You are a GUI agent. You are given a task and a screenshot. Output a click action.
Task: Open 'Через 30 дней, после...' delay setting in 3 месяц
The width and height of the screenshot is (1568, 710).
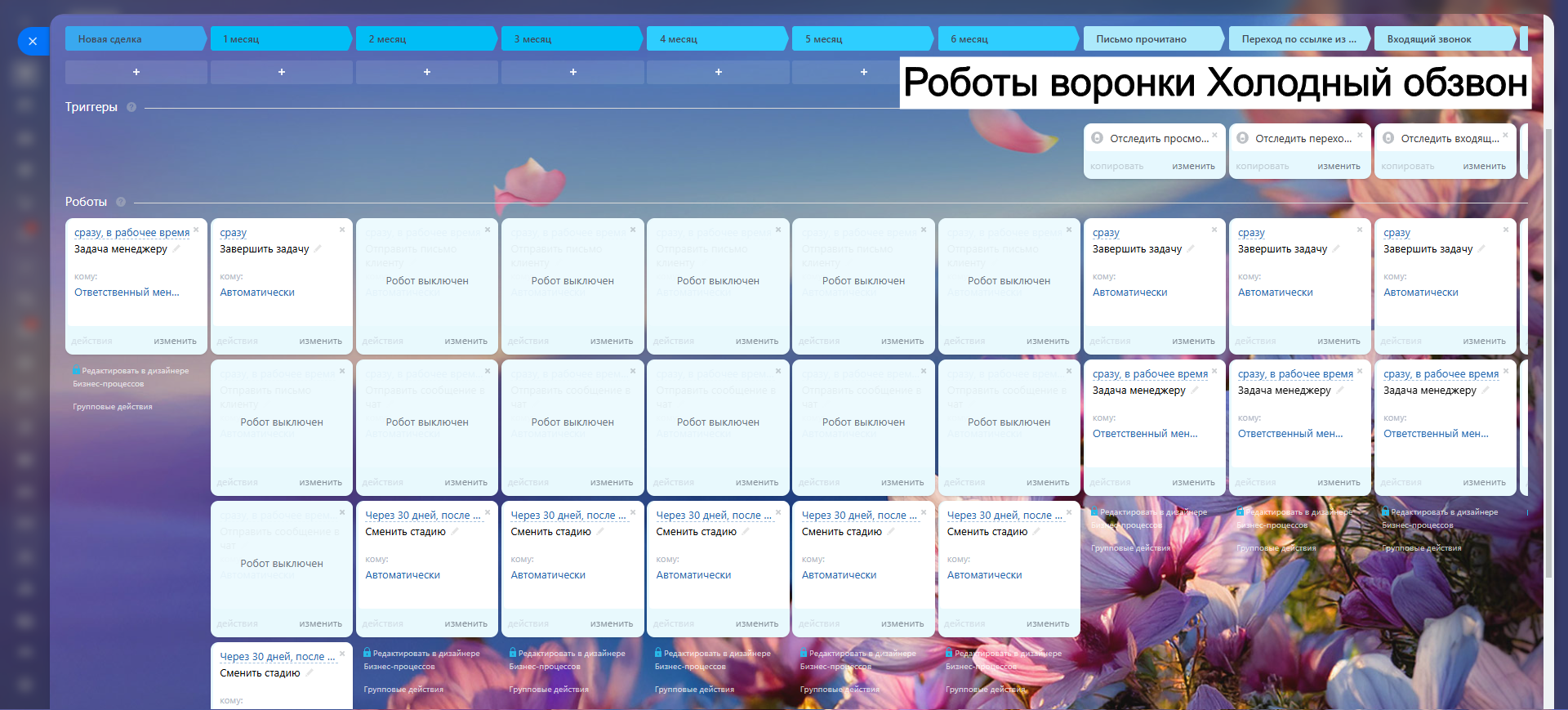click(568, 516)
